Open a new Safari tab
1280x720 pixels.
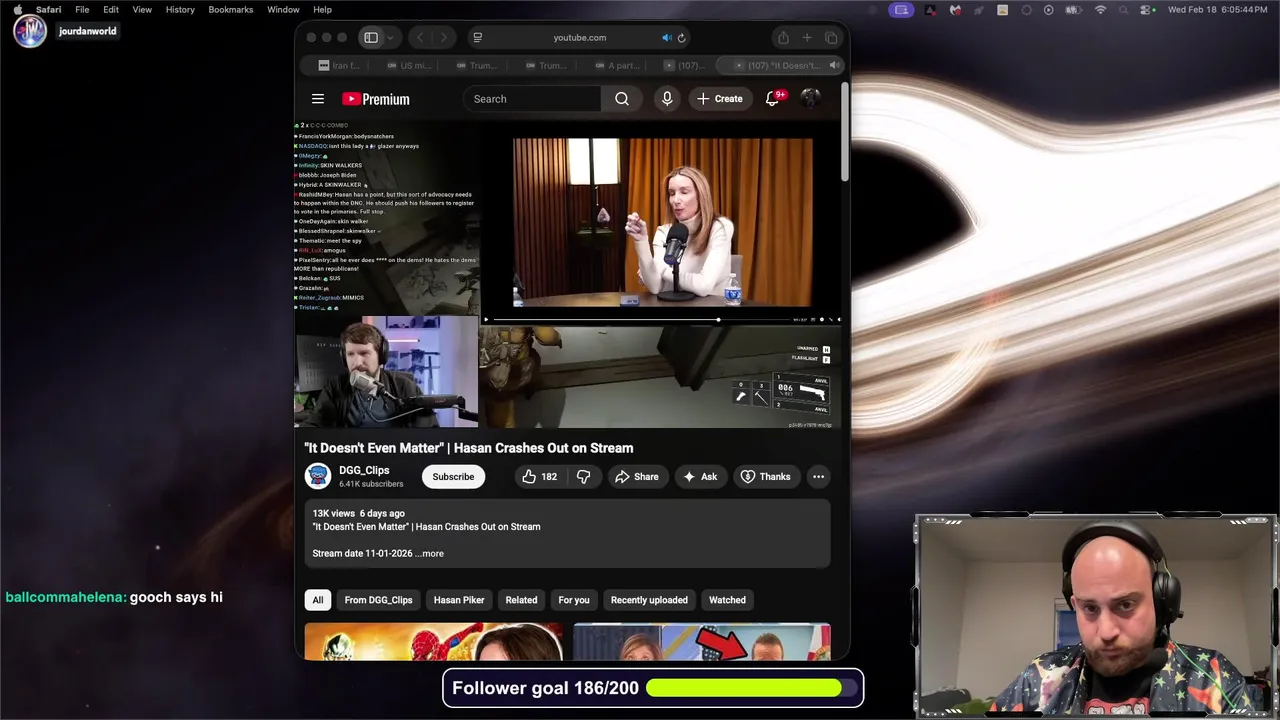click(807, 38)
